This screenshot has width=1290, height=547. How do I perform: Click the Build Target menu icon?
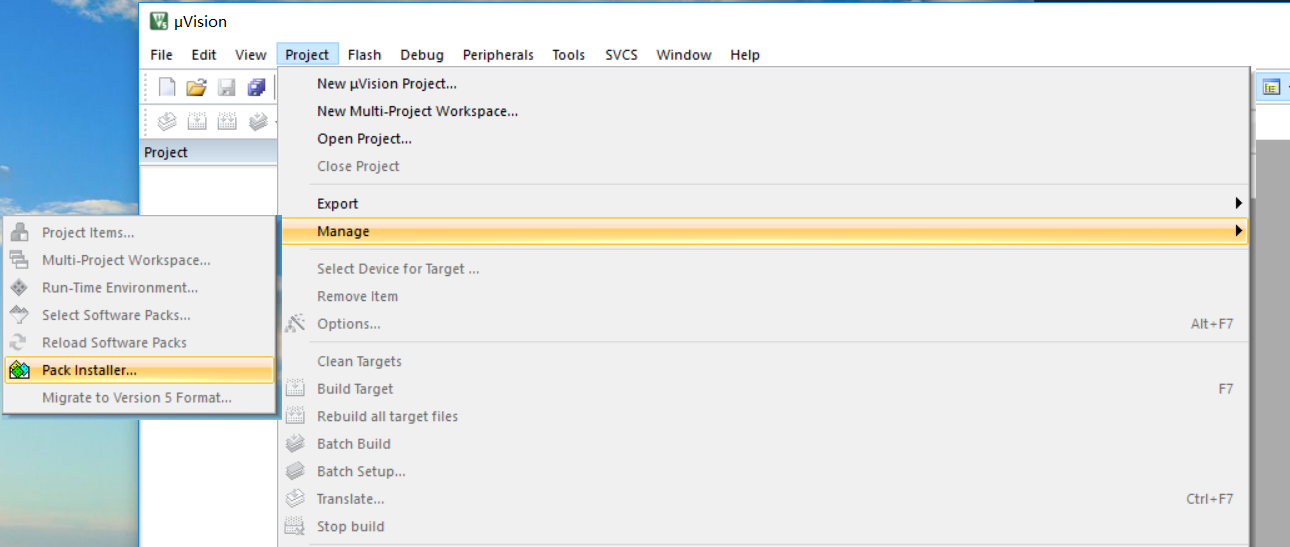coord(295,389)
